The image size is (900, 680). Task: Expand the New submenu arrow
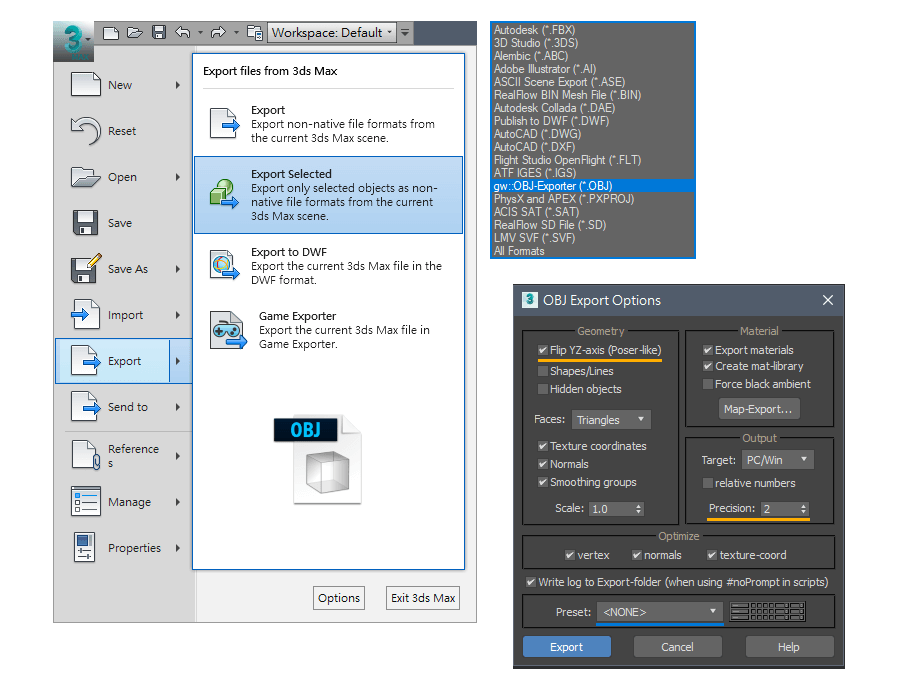click(178, 85)
